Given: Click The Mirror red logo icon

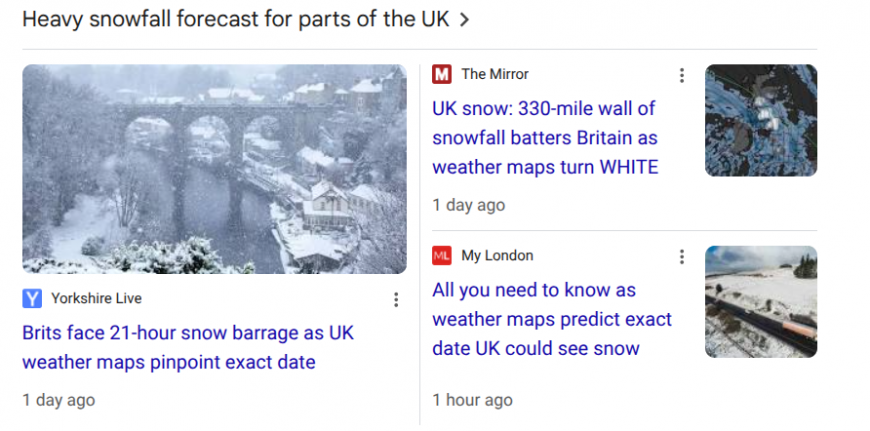Looking at the screenshot, I should pos(442,74).
